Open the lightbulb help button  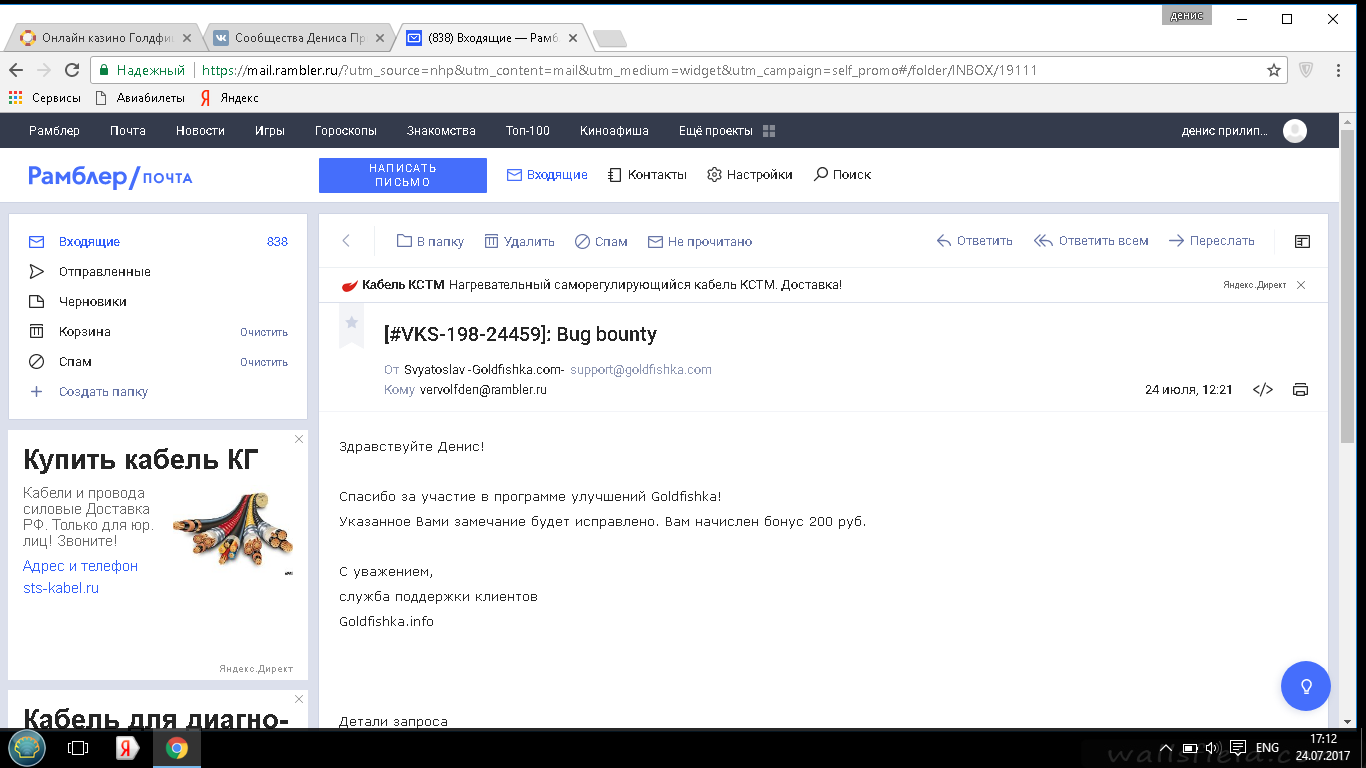coord(1306,686)
